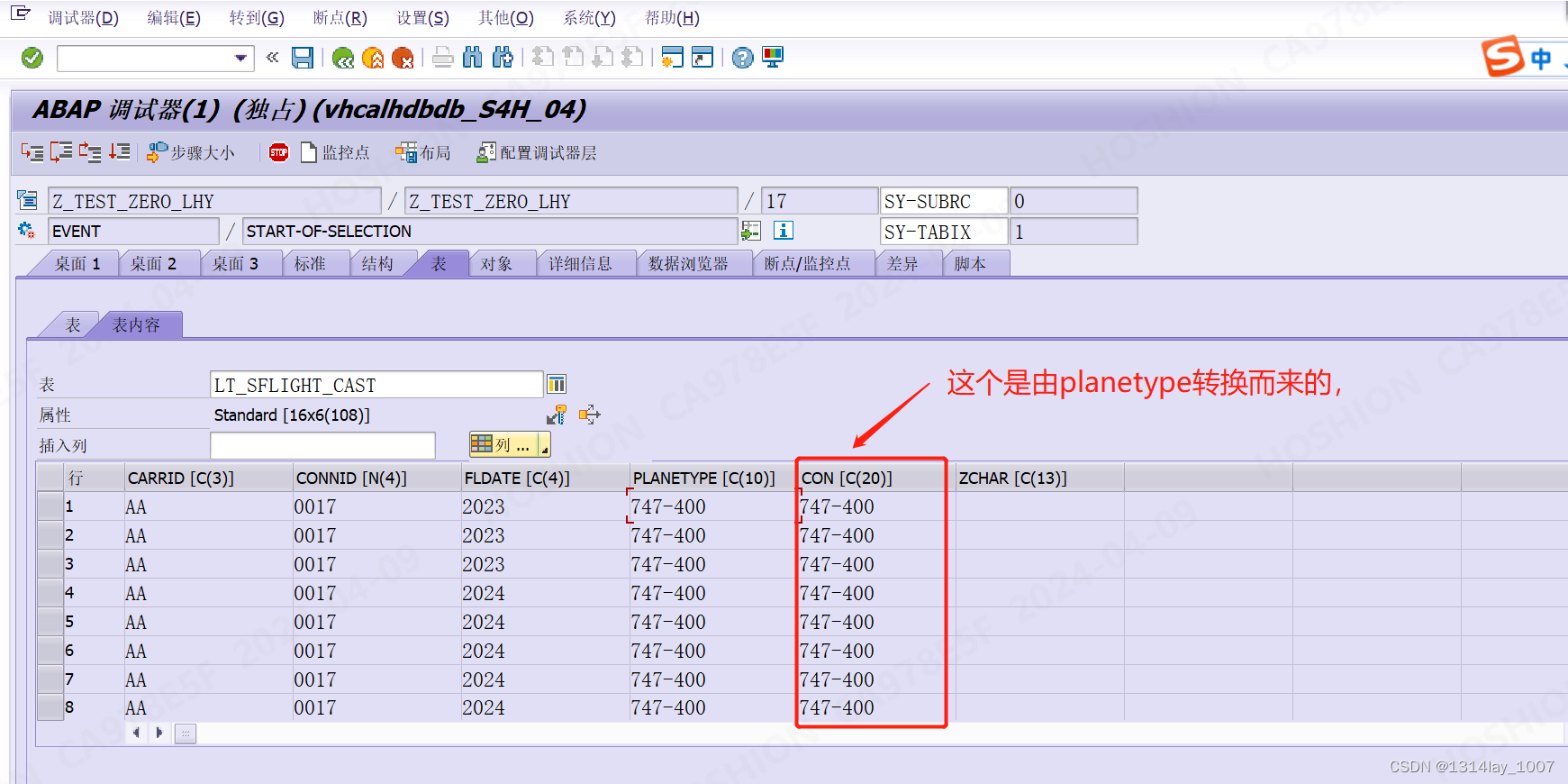Click the orange expand-structure icon beside attributes
The height and width of the screenshot is (784, 1568).
point(589,415)
